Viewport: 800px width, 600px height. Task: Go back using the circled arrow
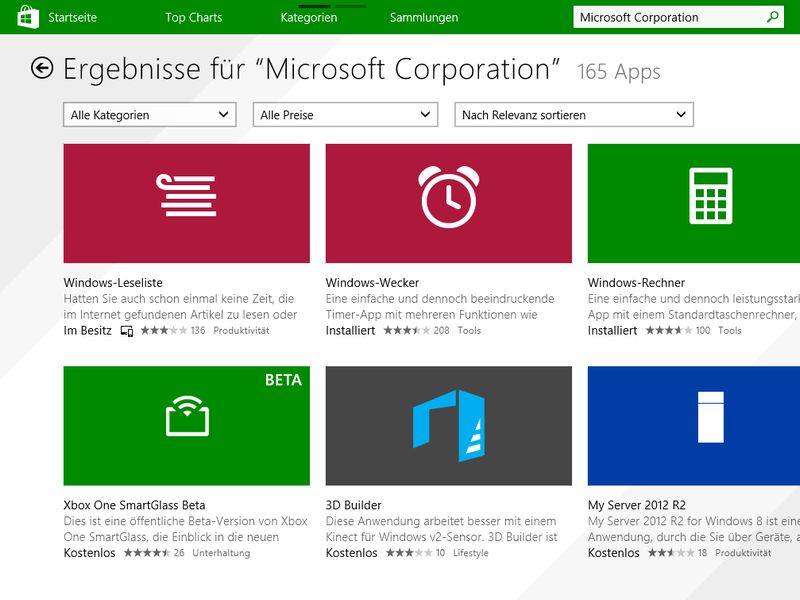tap(42, 68)
